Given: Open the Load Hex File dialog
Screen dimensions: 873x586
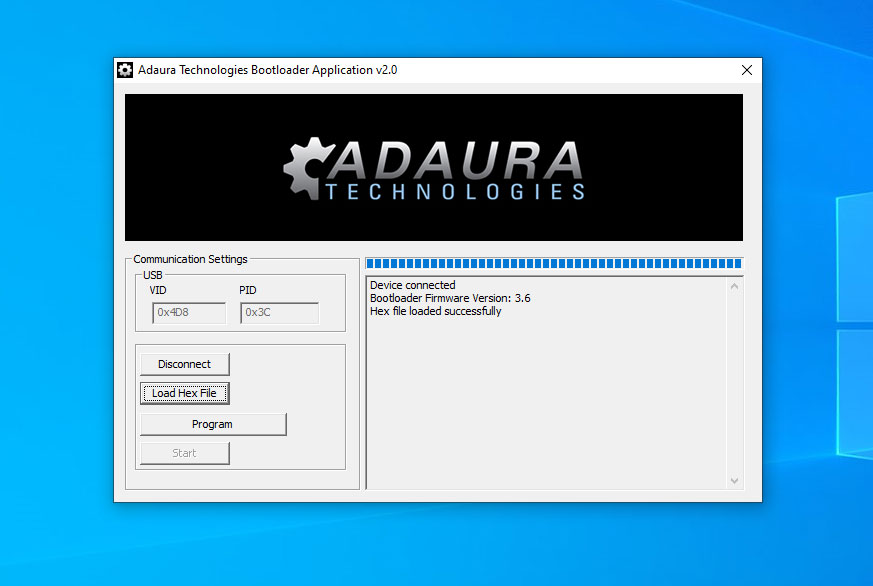Looking at the screenshot, I should coord(184,393).
